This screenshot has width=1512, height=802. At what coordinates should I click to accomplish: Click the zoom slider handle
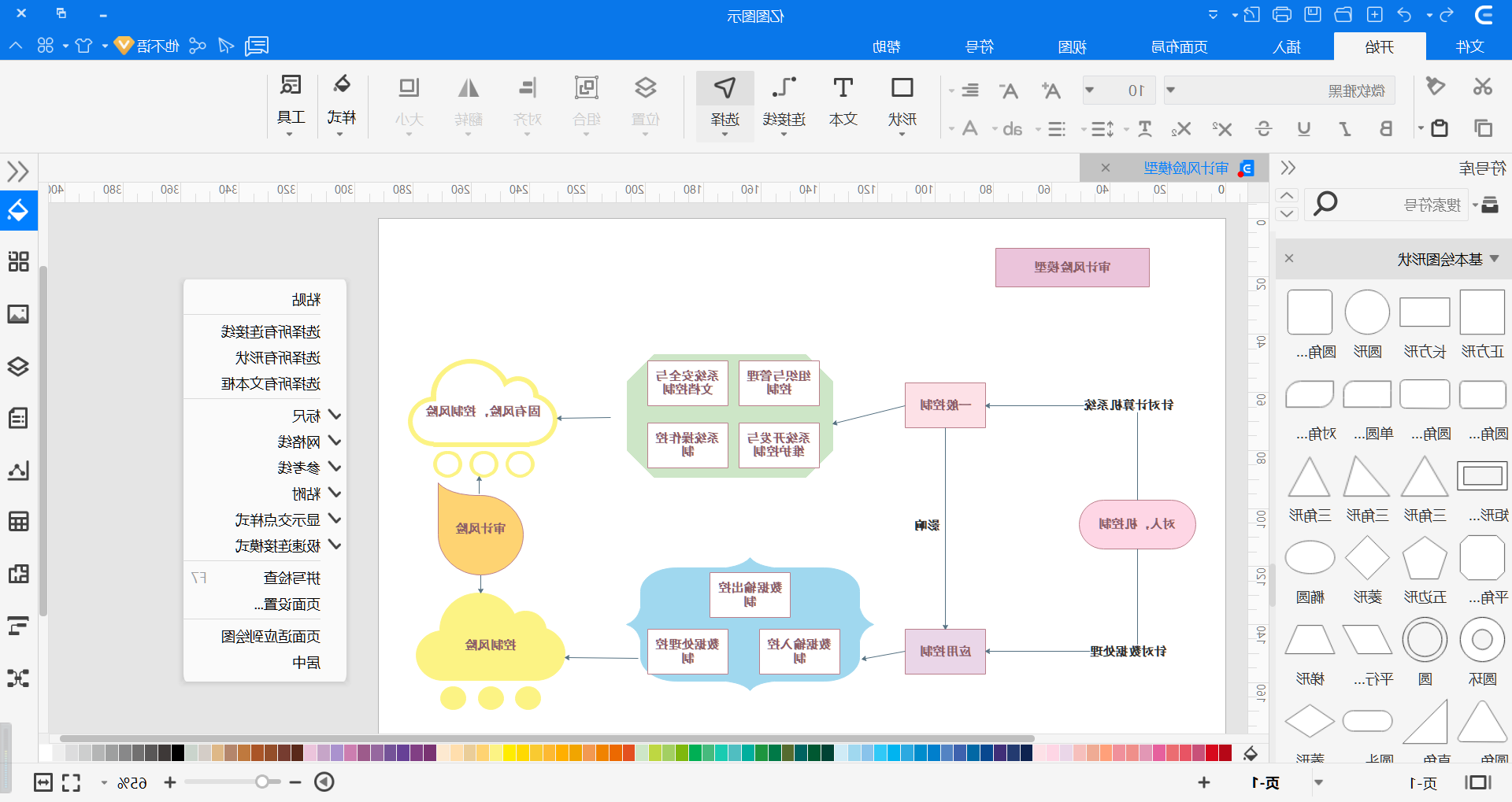263,782
